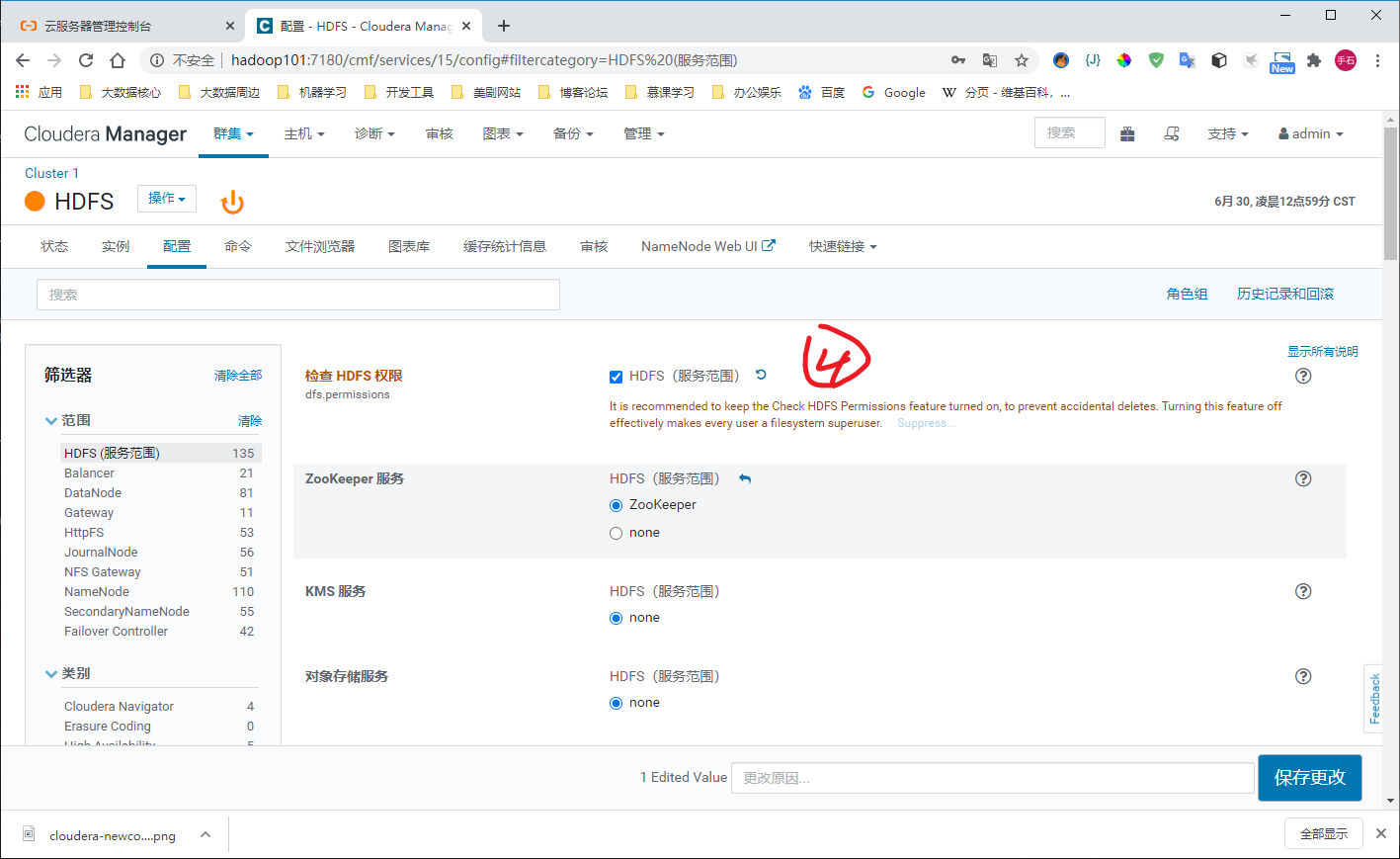Collapse the 范围 filter section
Viewport: 1400px width, 859px height.
click(51, 420)
